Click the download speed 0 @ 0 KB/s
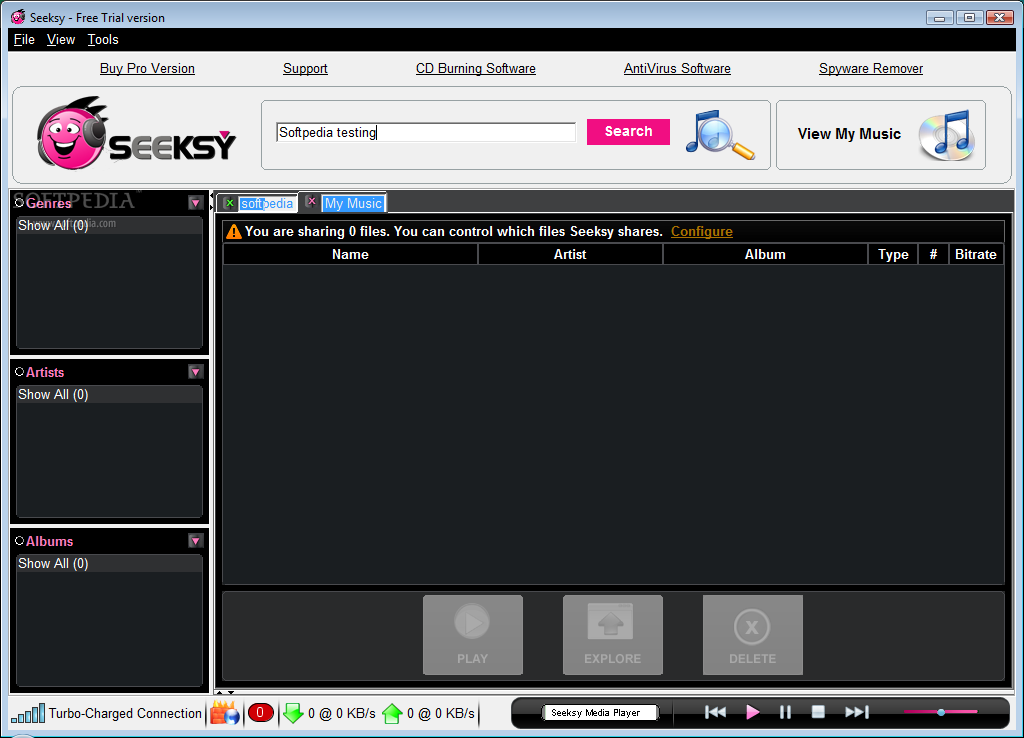1024x738 pixels. point(342,713)
